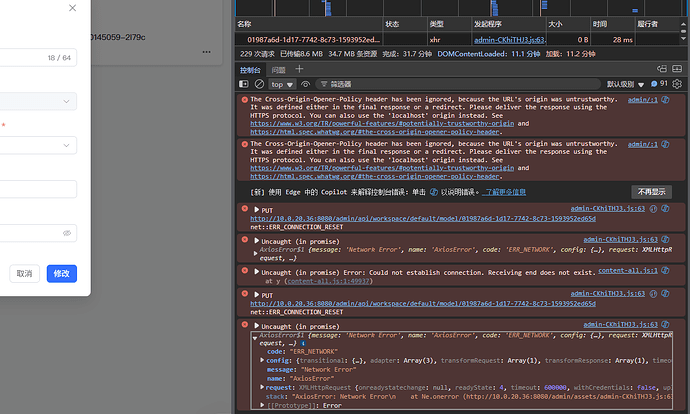Toggle password visibility eye in dialog

66,233
